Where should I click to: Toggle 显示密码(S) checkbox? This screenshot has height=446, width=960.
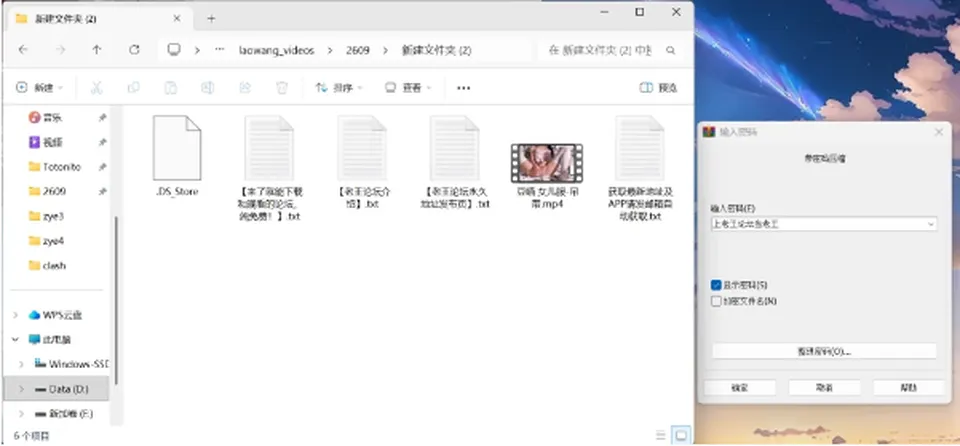tap(716, 285)
